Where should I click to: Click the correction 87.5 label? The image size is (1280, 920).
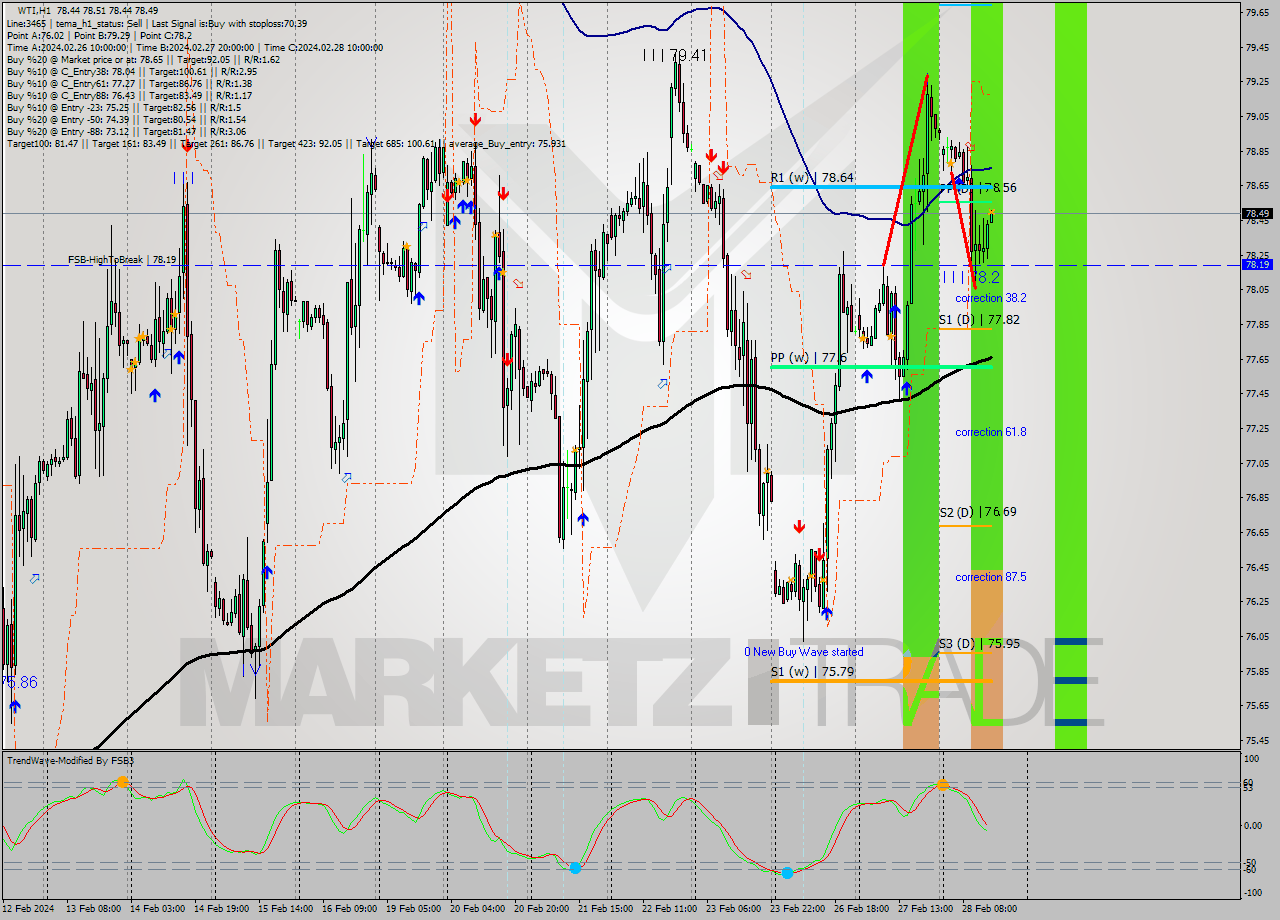pos(990,577)
